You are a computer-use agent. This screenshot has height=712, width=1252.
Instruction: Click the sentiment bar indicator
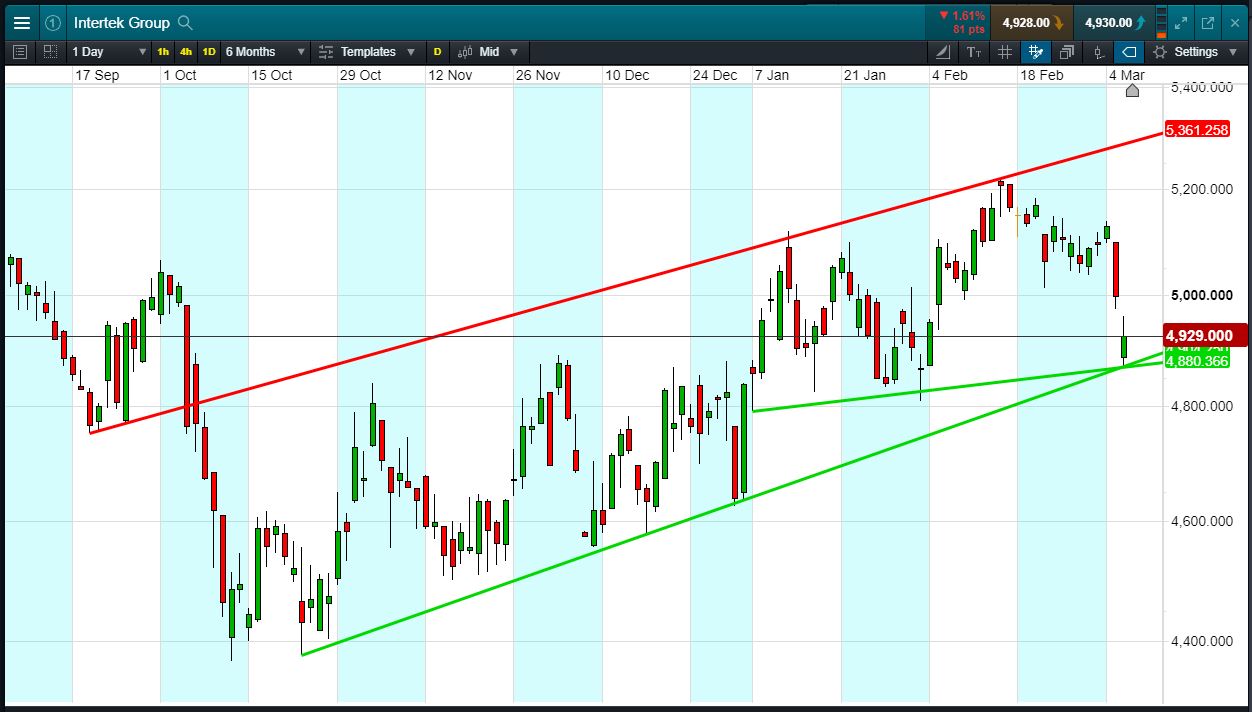[1160, 22]
